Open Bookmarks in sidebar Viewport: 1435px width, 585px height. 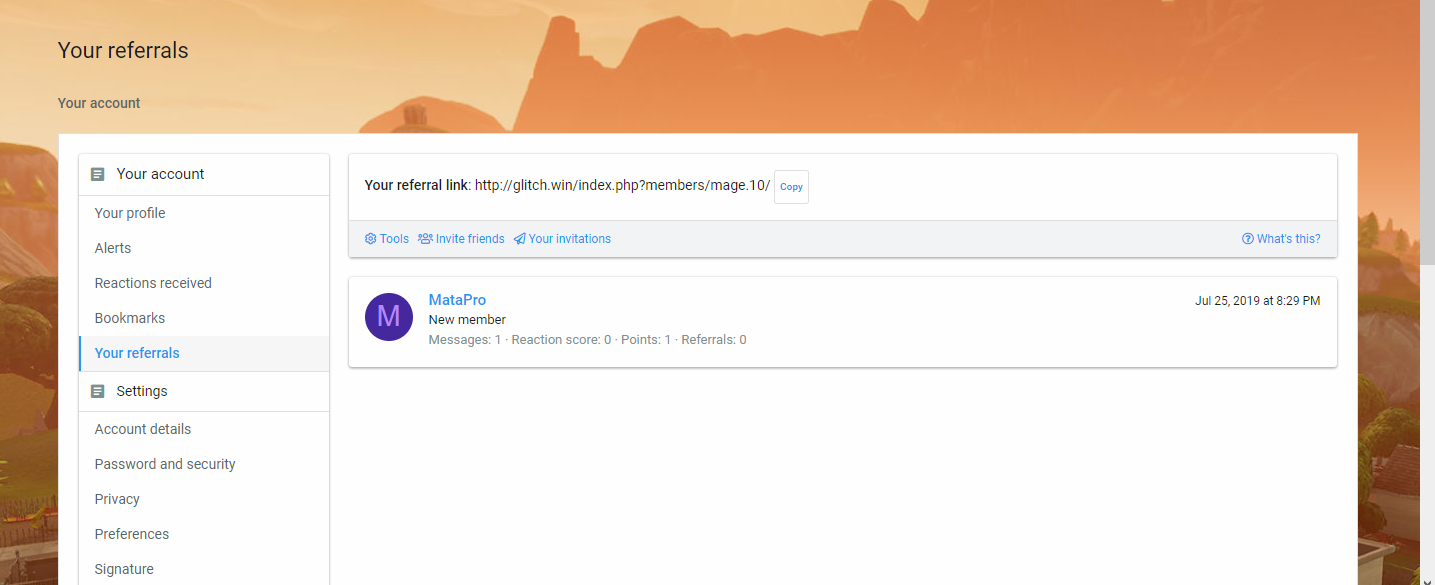click(130, 318)
